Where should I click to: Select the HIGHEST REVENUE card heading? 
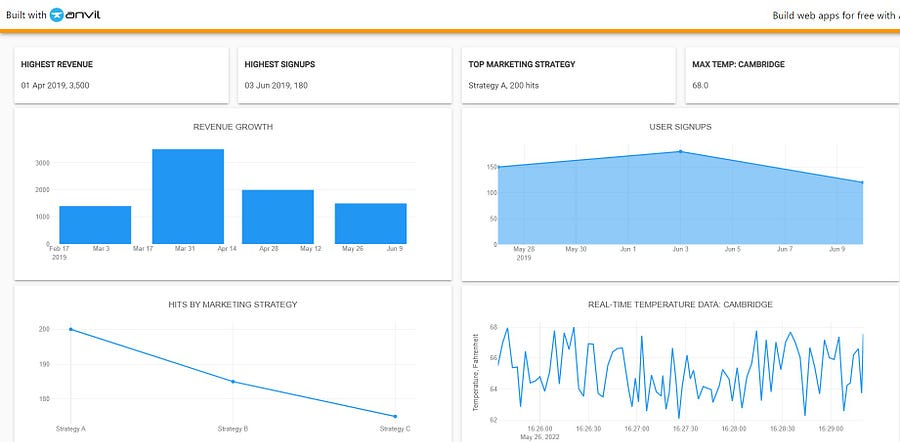pos(57,64)
